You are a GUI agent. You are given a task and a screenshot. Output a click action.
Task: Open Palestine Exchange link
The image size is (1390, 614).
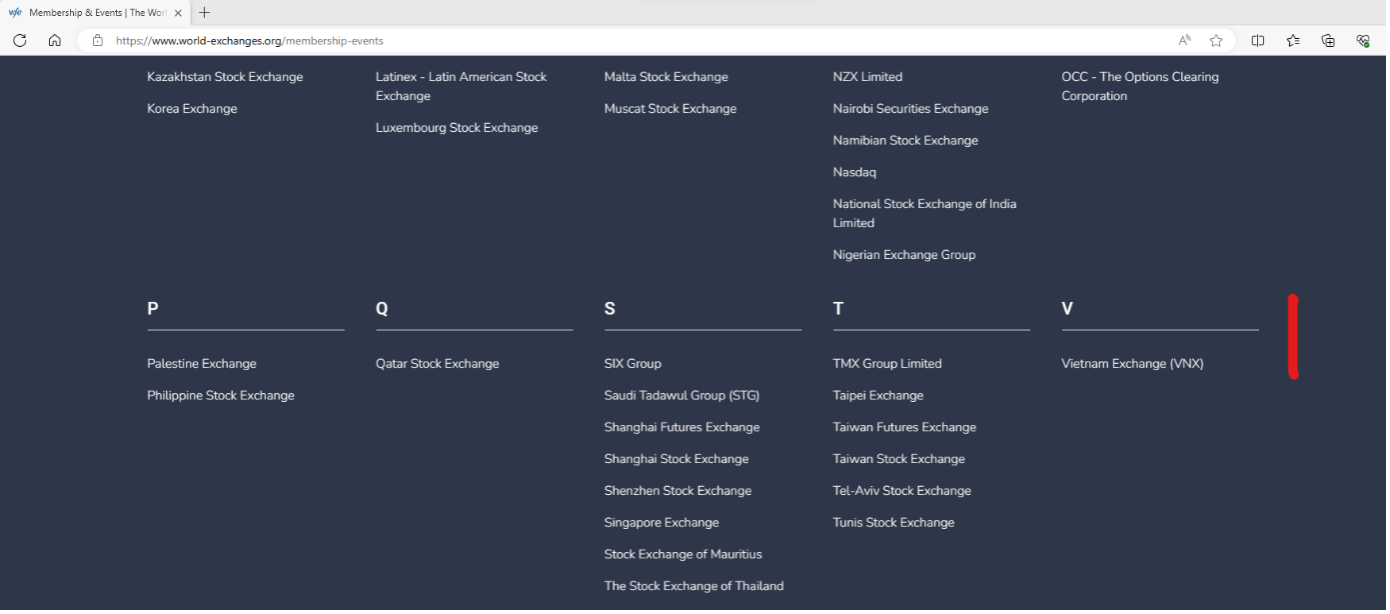point(202,364)
